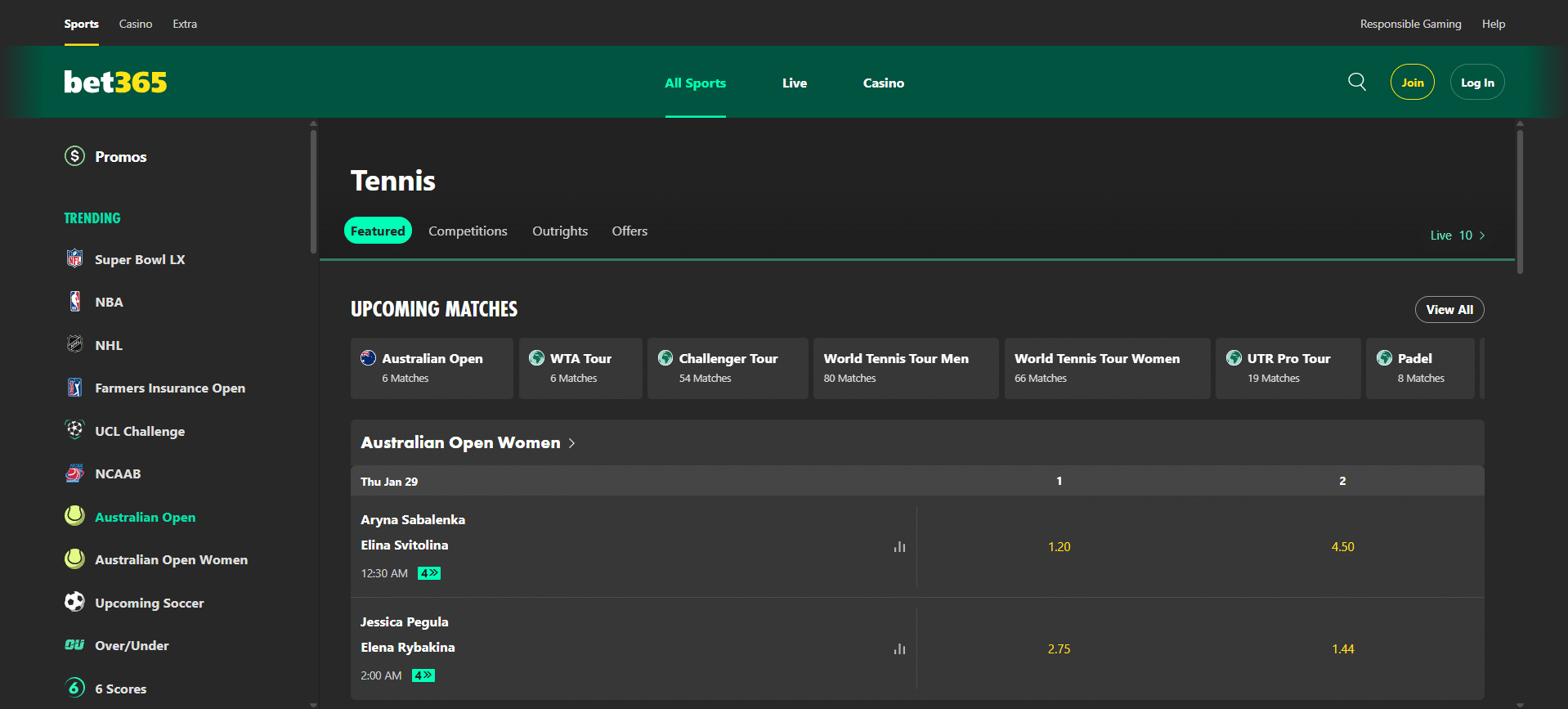The image size is (1568, 709).
Task: Open the Sports top tab
Action: pos(81,24)
